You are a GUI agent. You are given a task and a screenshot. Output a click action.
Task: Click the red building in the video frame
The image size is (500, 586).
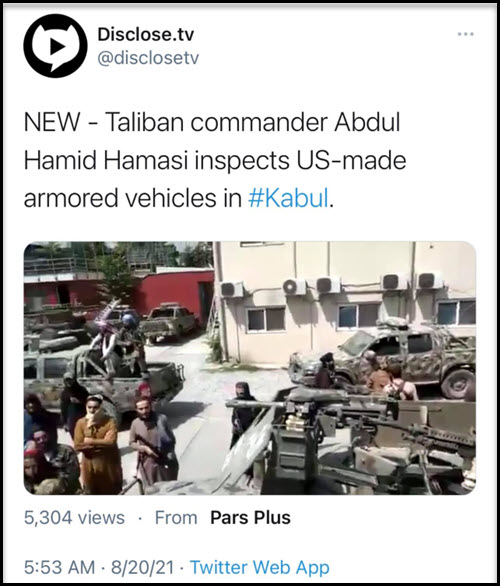[x=174, y=295]
